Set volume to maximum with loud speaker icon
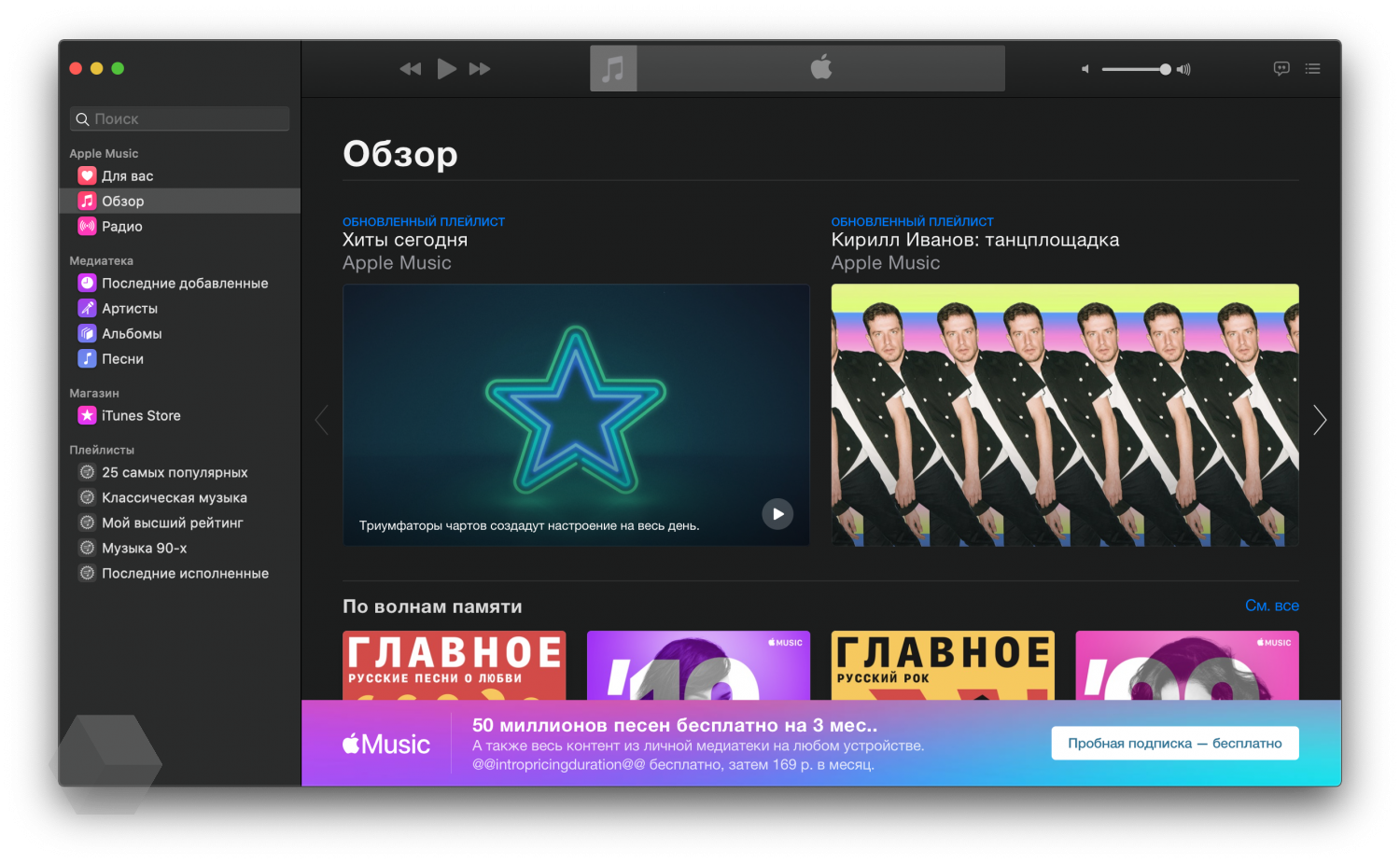This screenshot has height=864, width=1400. (1183, 69)
